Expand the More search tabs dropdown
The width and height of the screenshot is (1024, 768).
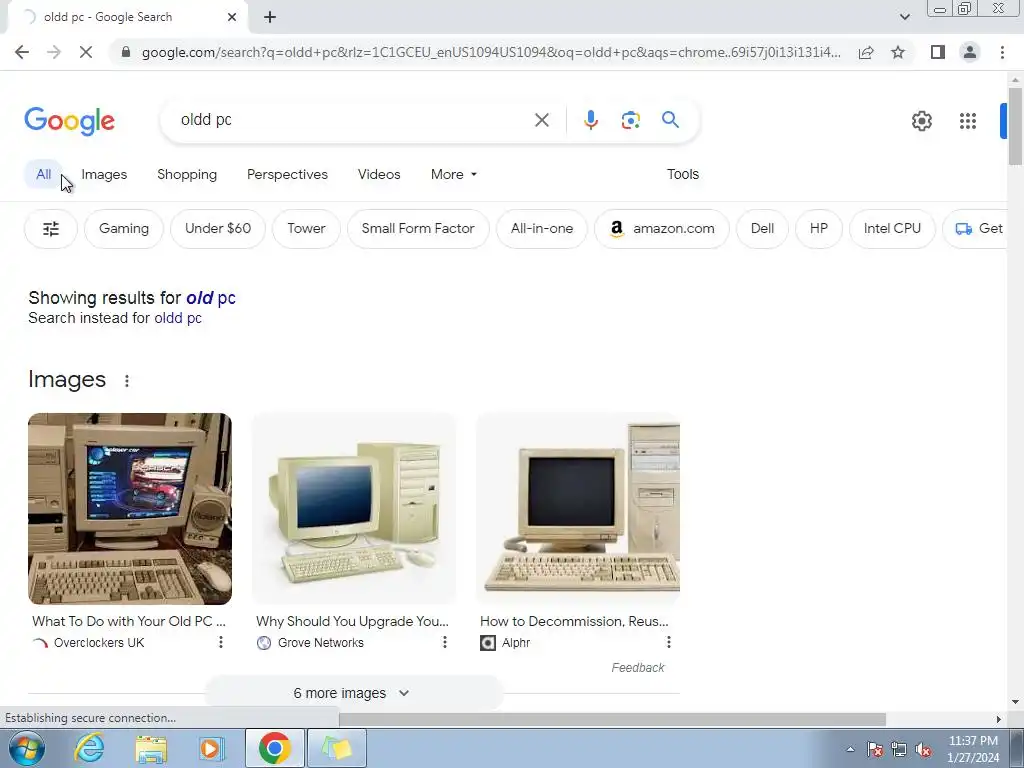[454, 174]
